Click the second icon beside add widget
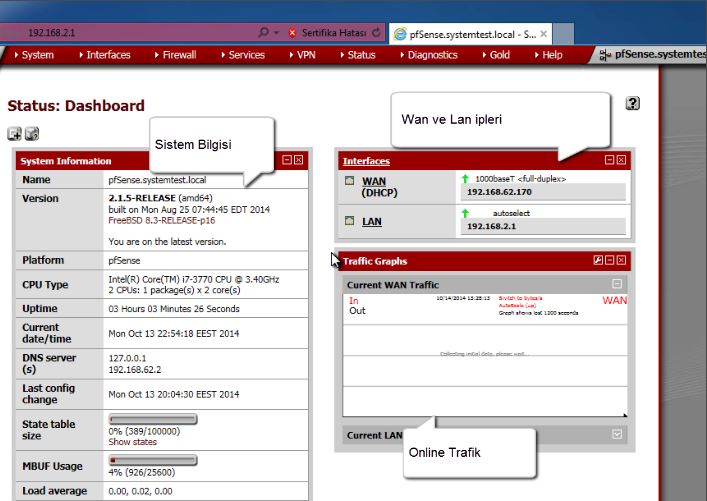 (x=32, y=133)
